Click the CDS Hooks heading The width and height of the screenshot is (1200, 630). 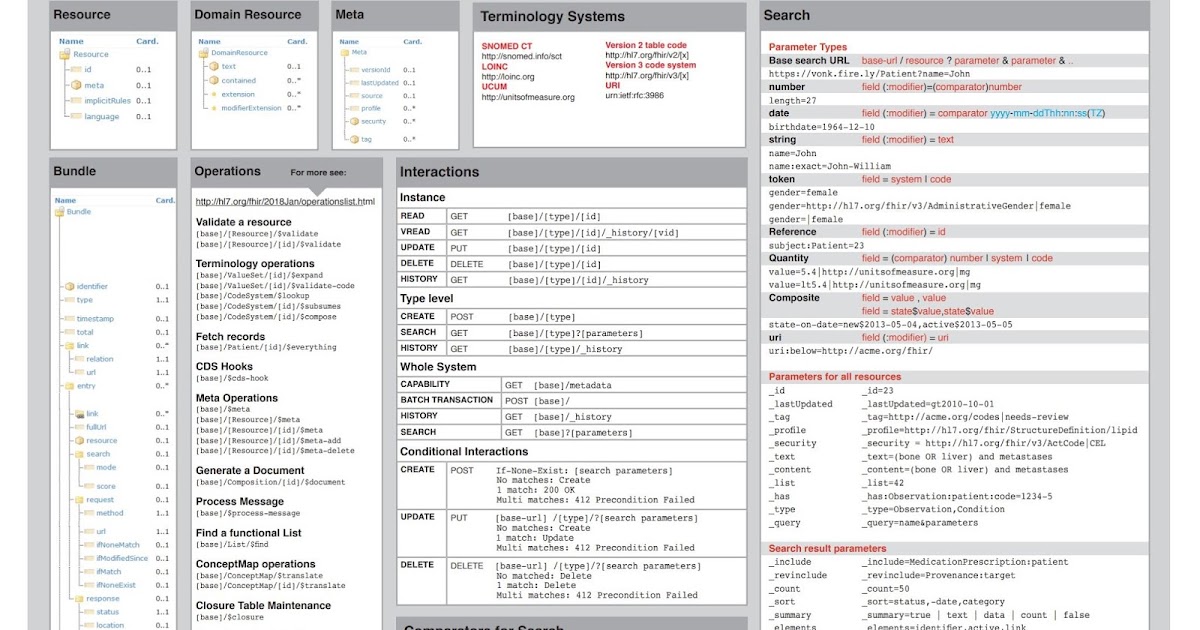[x=224, y=367]
